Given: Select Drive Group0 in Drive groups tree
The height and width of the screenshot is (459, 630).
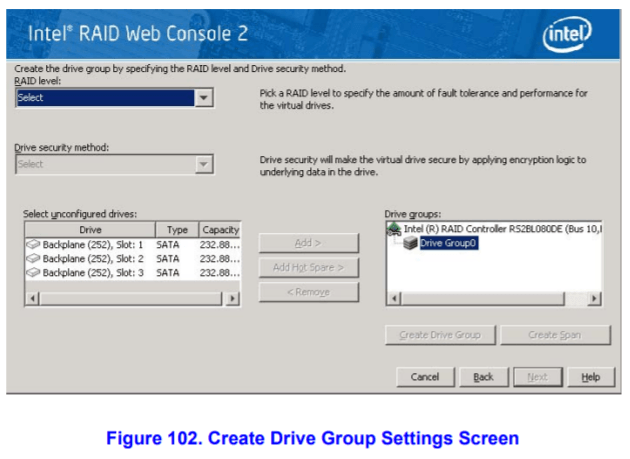Looking at the screenshot, I should [449, 243].
